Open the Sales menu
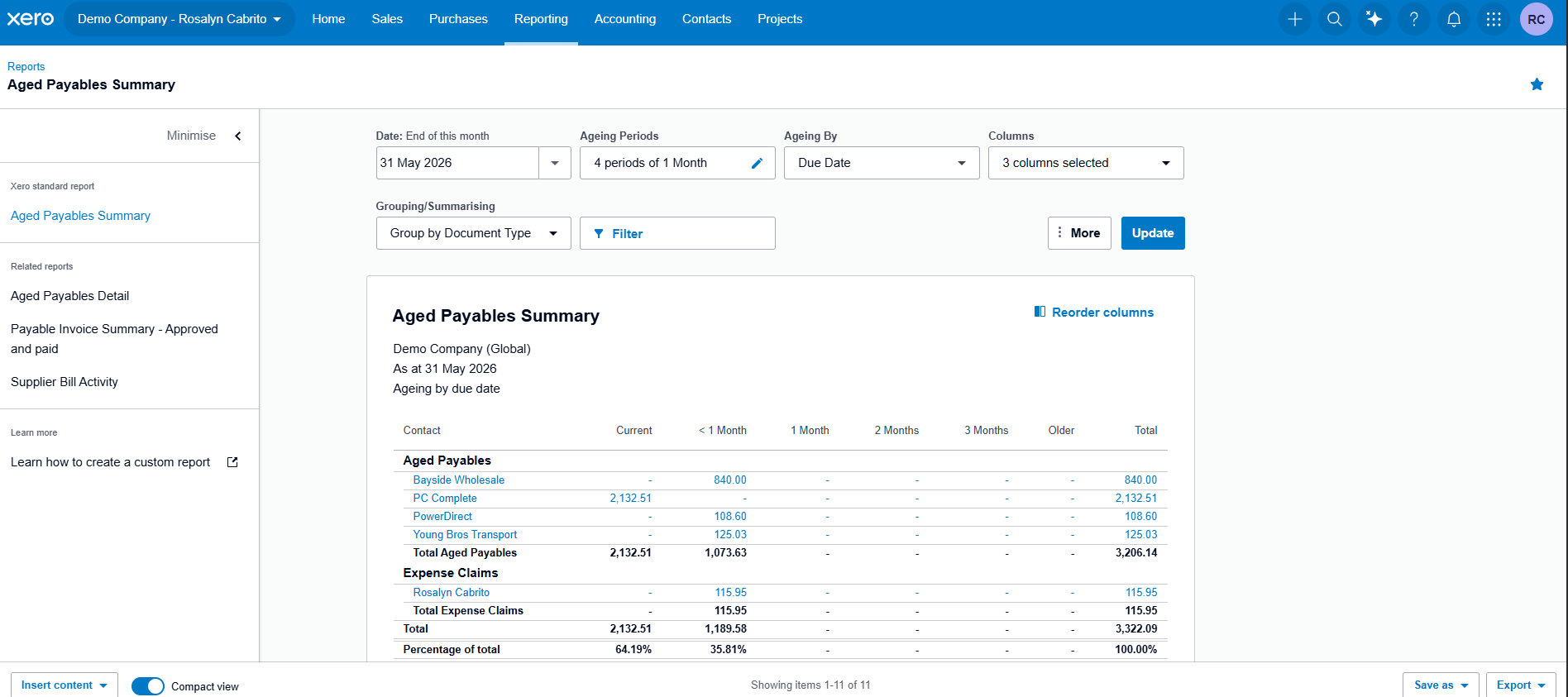The width and height of the screenshot is (1568, 697). [x=387, y=19]
